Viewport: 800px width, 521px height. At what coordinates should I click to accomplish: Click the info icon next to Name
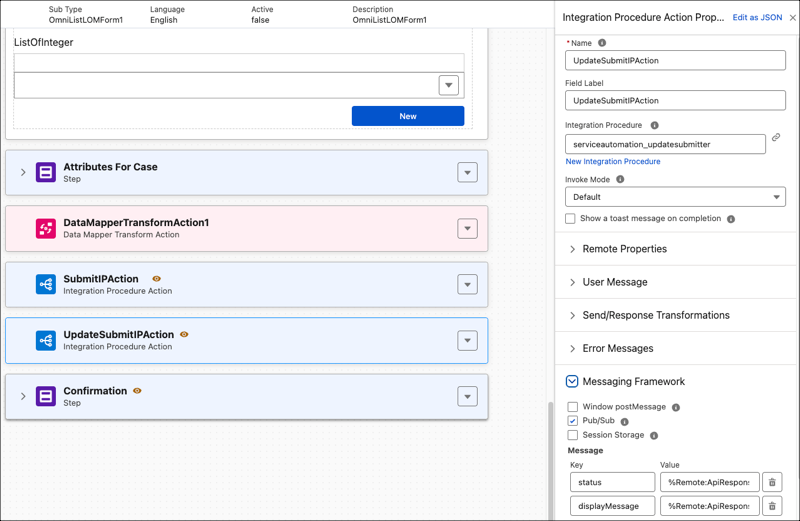coord(602,43)
